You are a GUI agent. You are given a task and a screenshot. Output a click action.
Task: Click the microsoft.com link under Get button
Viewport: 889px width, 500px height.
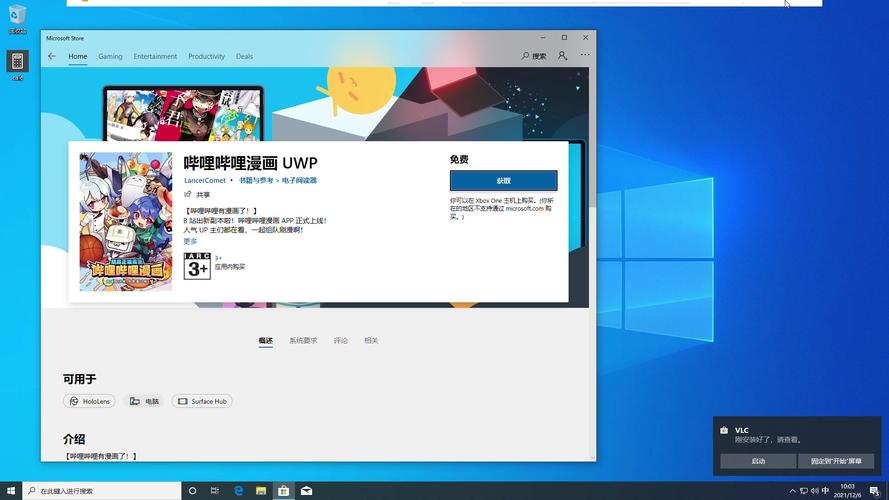click(524, 209)
